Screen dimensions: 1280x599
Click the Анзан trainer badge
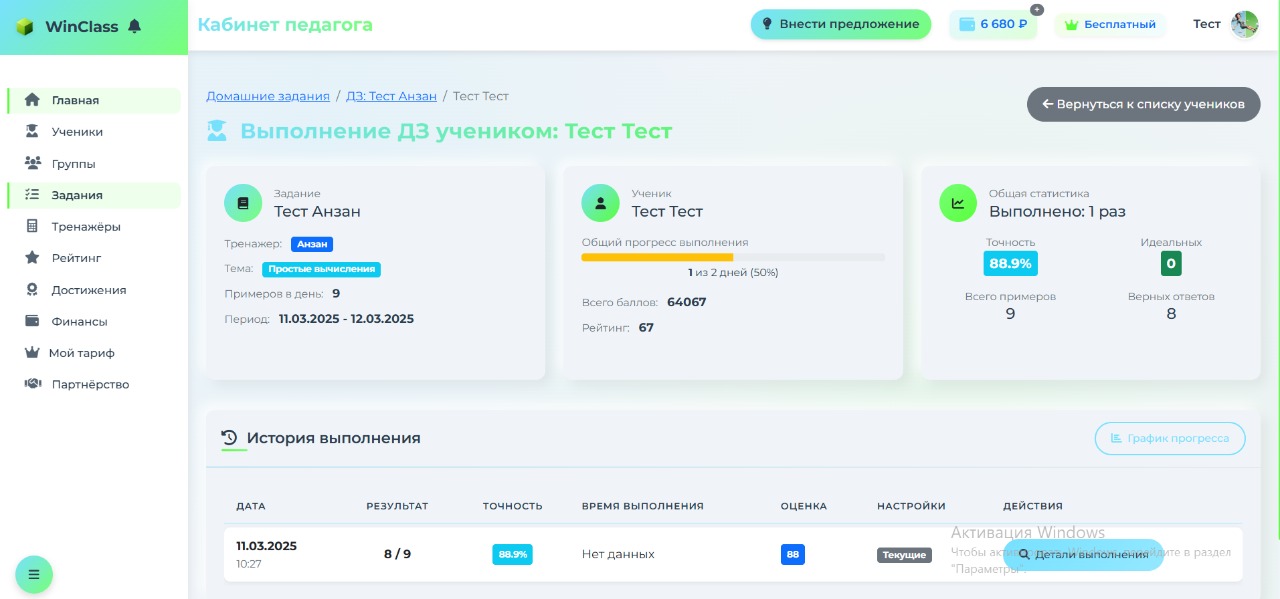pyautogui.click(x=312, y=244)
